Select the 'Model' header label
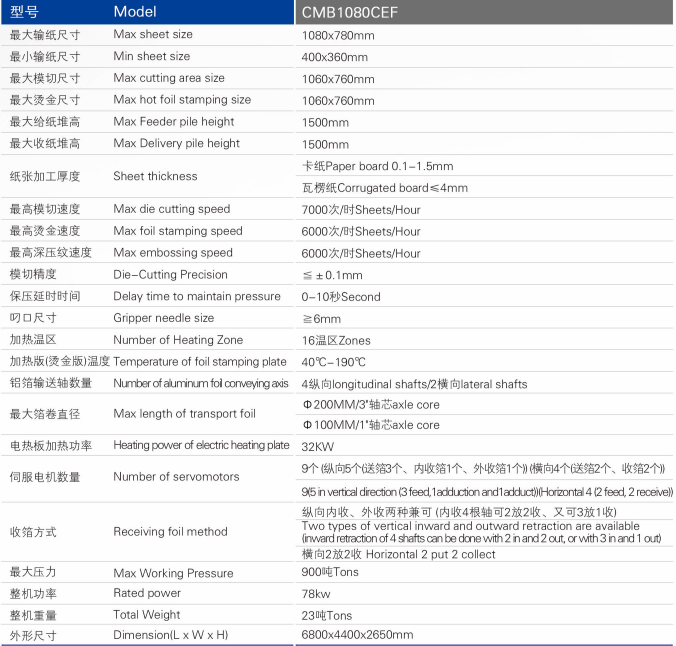Screen dimensions: 676x646 135,12
